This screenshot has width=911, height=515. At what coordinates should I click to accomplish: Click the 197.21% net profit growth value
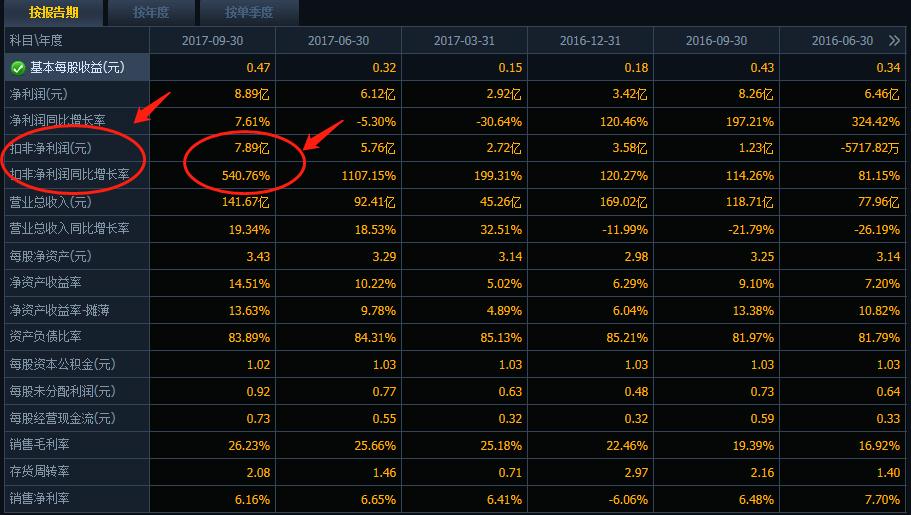[x=749, y=121]
